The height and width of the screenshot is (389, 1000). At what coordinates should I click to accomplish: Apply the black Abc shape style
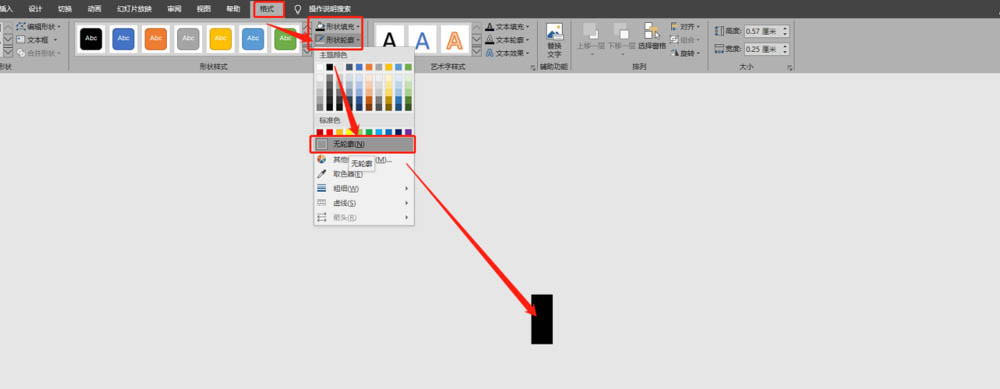click(91, 39)
